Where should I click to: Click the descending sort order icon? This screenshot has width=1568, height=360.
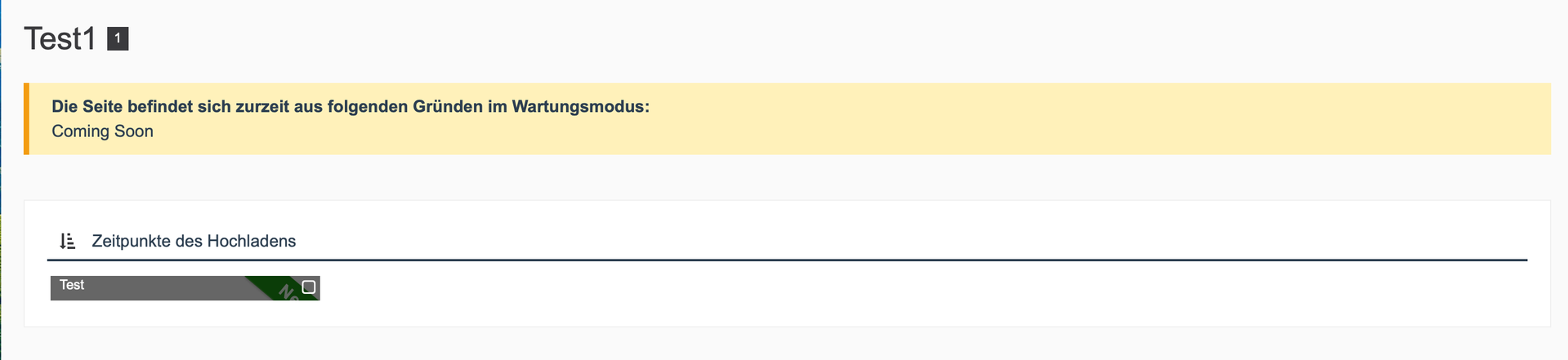68,241
